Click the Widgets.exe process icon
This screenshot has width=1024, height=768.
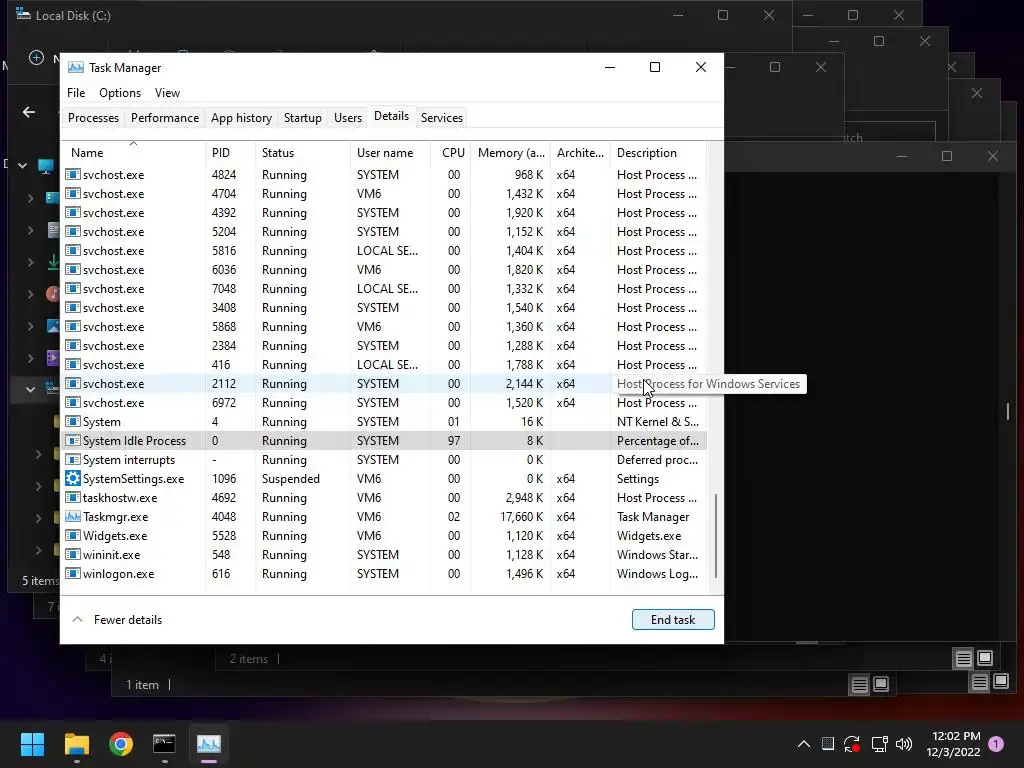[x=73, y=536]
